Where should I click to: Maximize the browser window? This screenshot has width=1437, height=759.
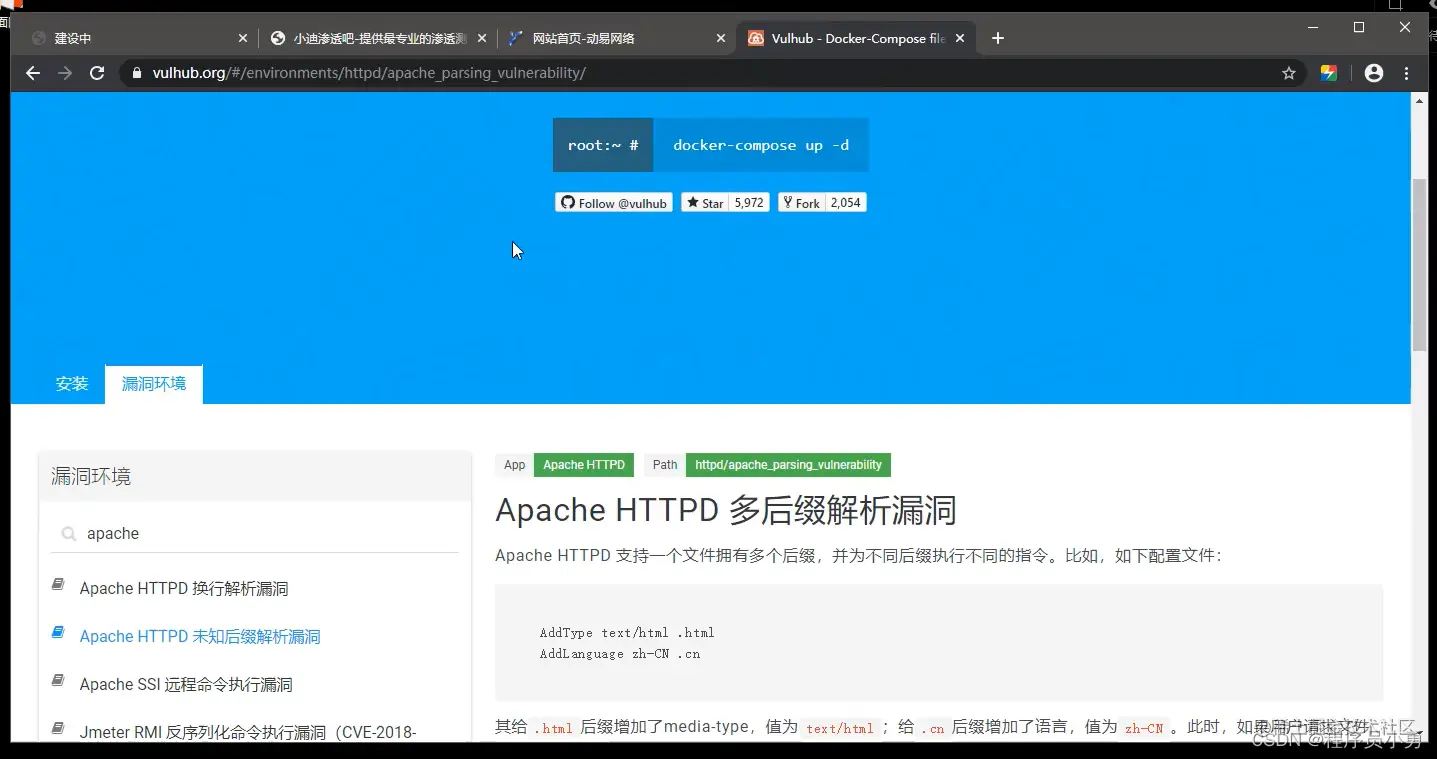click(x=1359, y=27)
